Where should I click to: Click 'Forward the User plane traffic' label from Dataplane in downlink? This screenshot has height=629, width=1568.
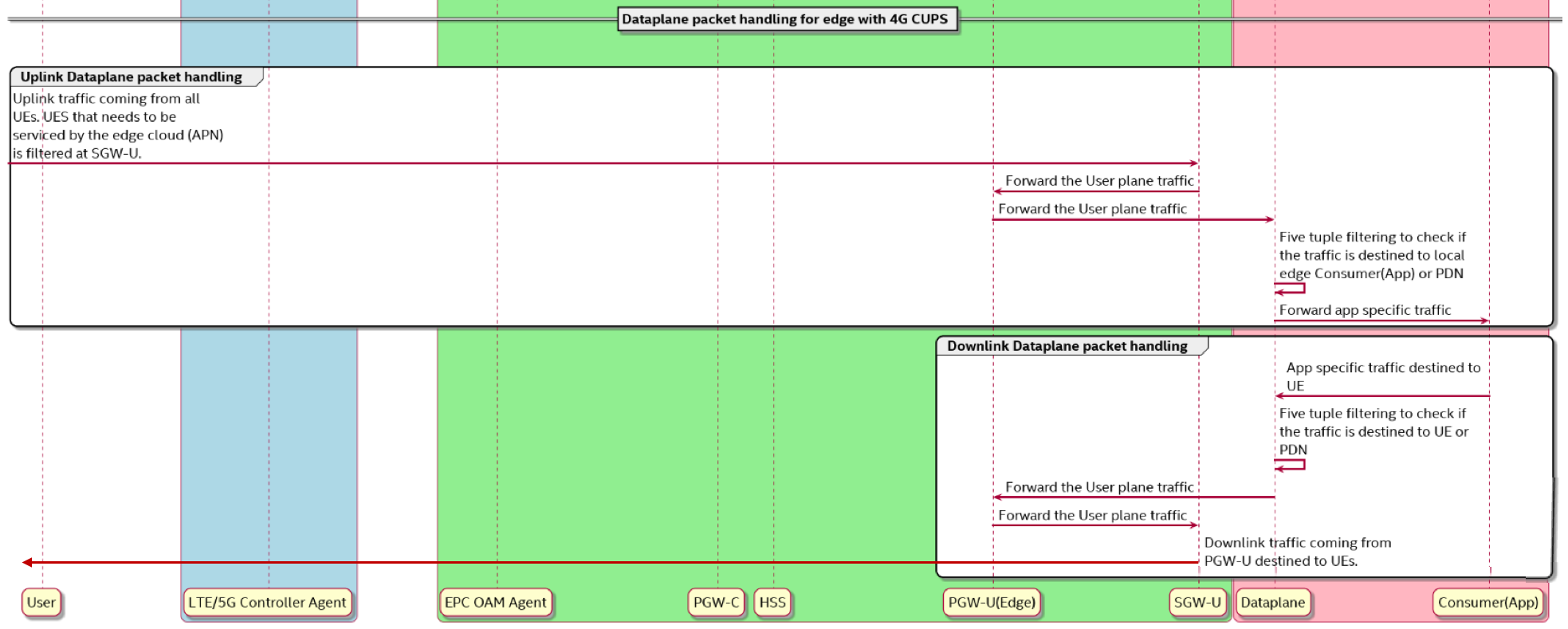(1099, 487)
